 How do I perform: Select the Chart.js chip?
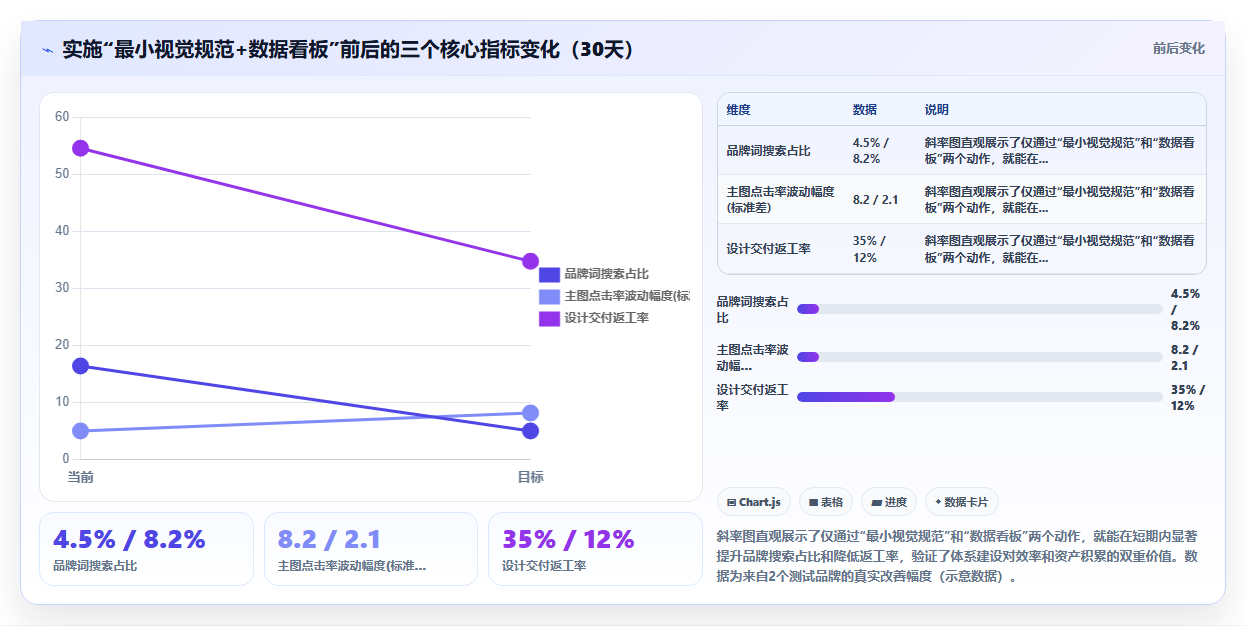click(755, 502)
